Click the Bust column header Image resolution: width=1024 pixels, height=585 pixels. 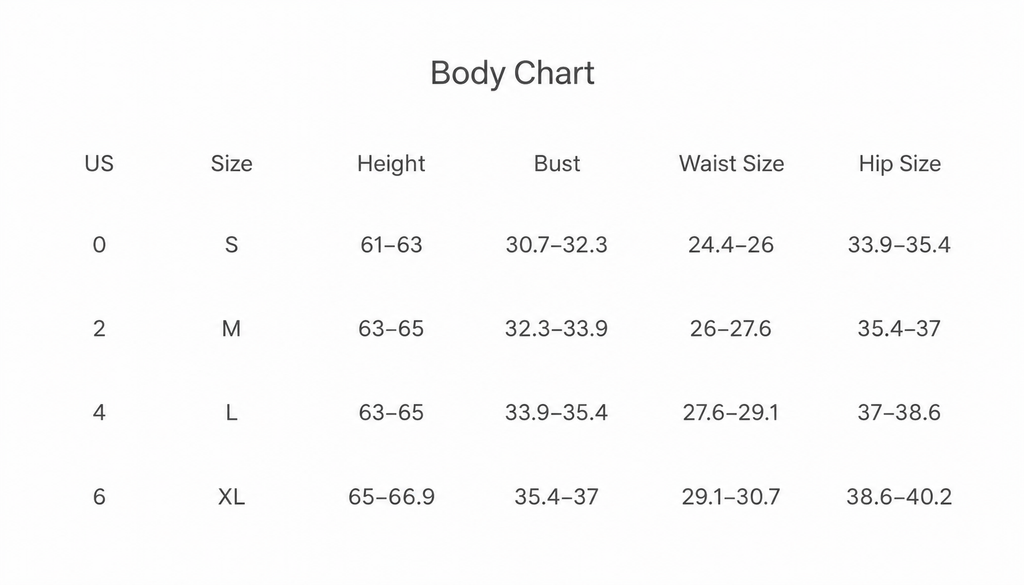pyautogui.click(x=556, y=163)
